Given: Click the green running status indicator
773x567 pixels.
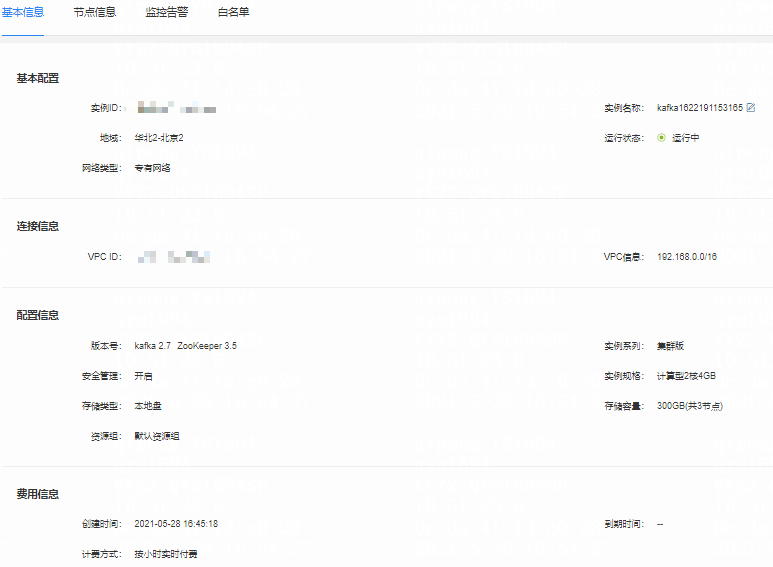Looking at the screenshot, I should 661,138.
